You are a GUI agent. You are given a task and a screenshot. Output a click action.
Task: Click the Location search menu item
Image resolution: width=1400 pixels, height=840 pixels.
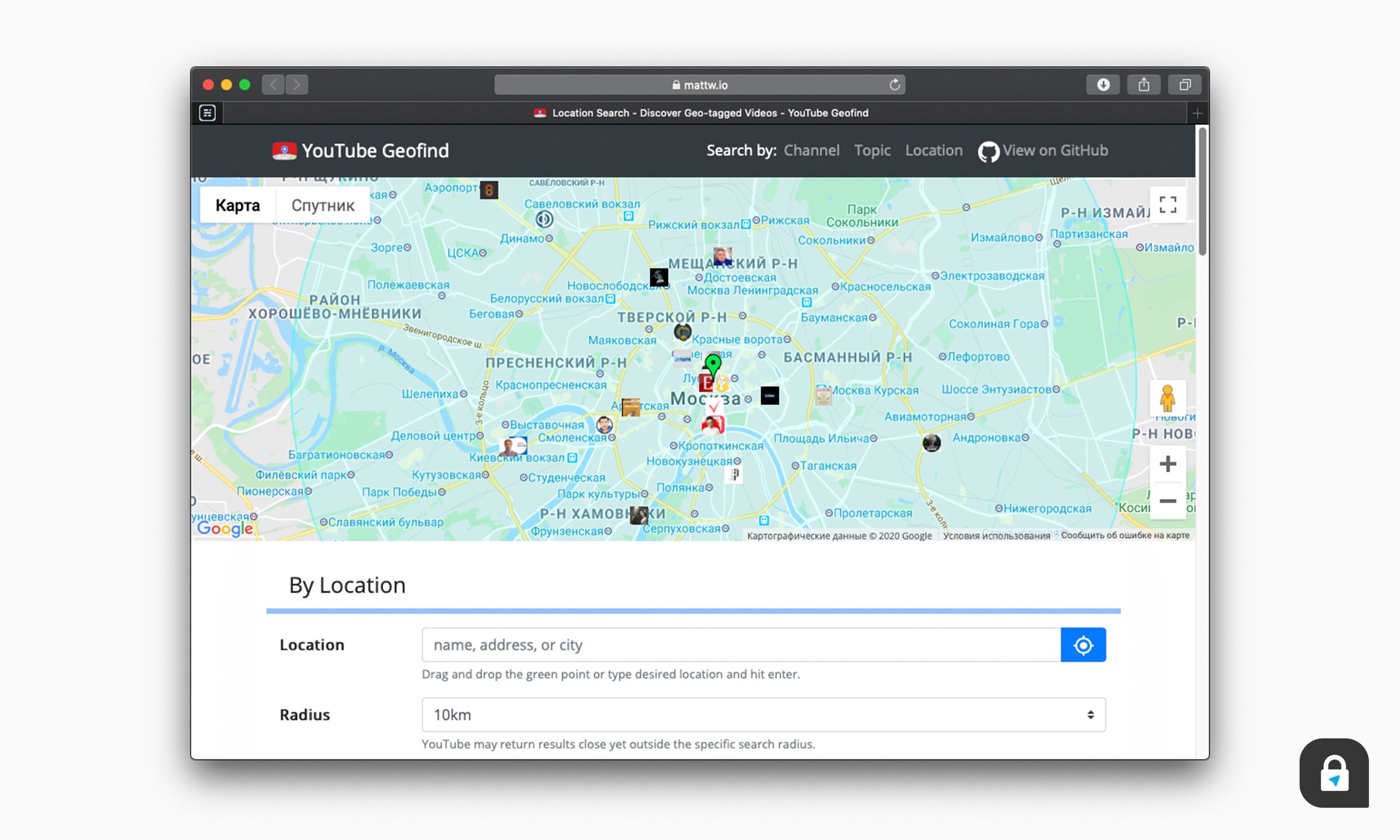[x=932, y=150]
